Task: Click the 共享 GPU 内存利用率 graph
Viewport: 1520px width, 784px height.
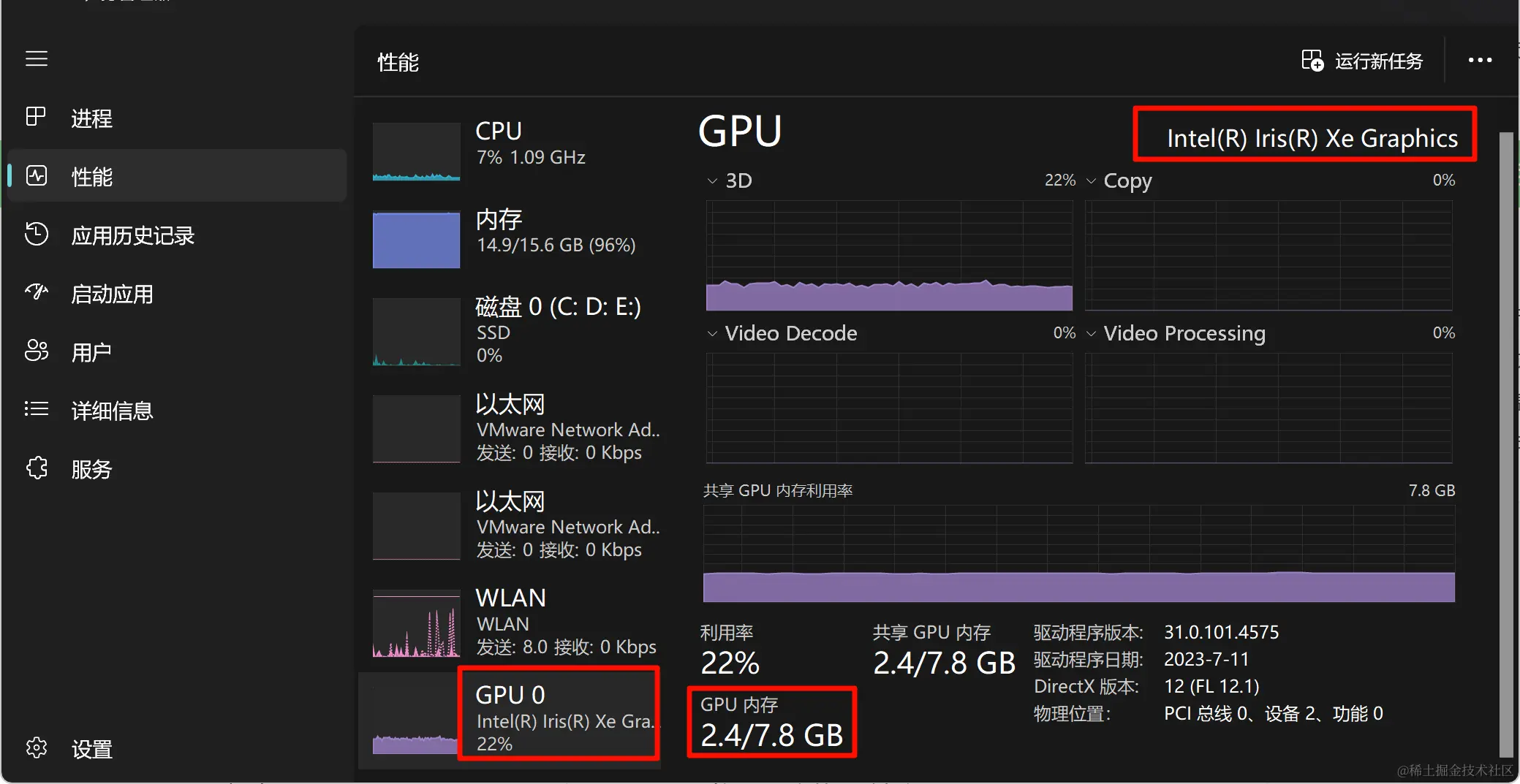Action: tap(1079, 553)
